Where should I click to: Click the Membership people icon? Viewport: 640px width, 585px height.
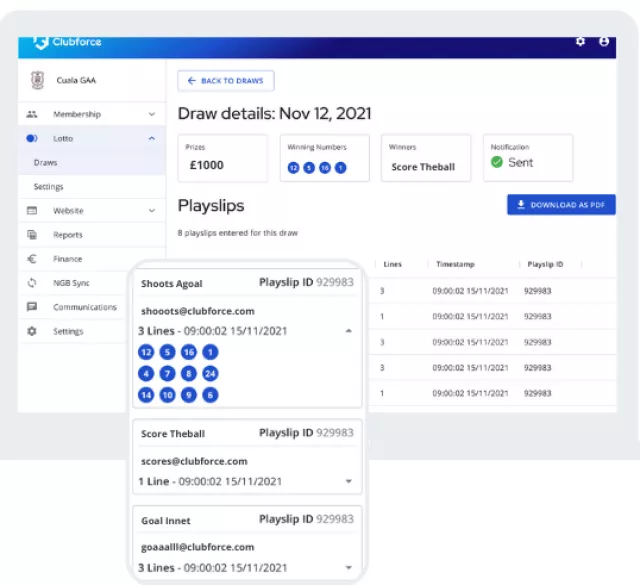[x=32, y=115]
